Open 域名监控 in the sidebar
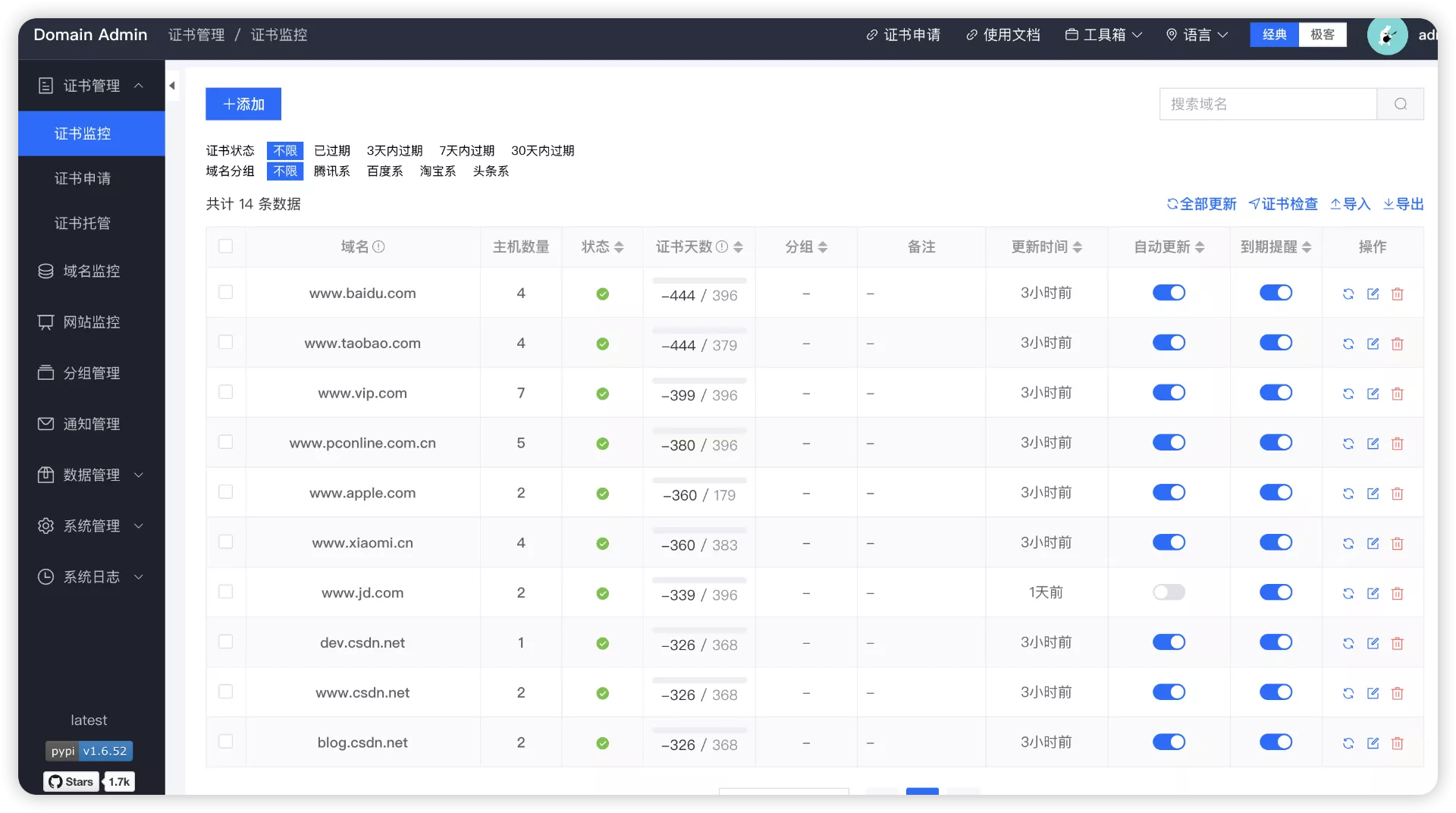 pos(91,271)
